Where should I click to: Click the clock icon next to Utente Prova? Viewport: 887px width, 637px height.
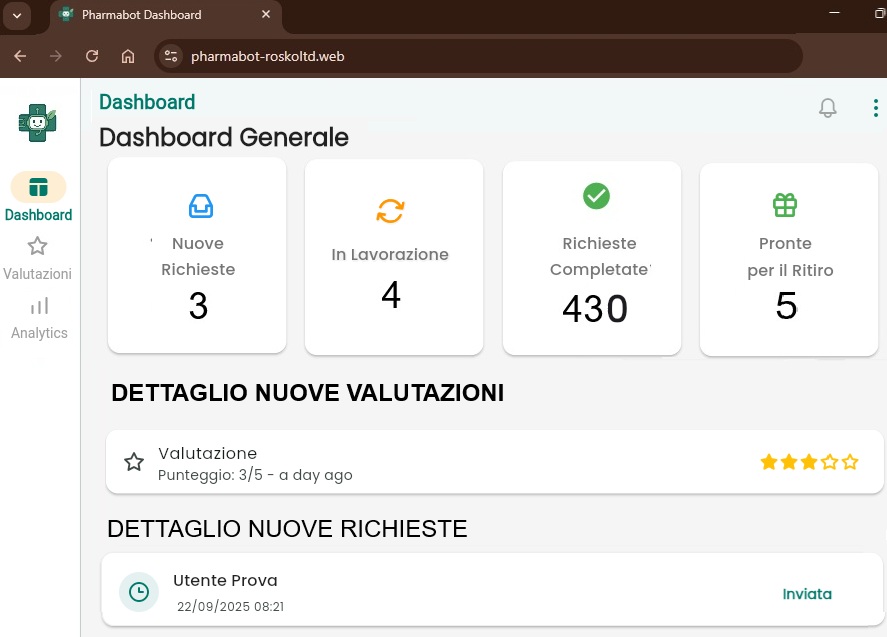click(x=138, y=591)
